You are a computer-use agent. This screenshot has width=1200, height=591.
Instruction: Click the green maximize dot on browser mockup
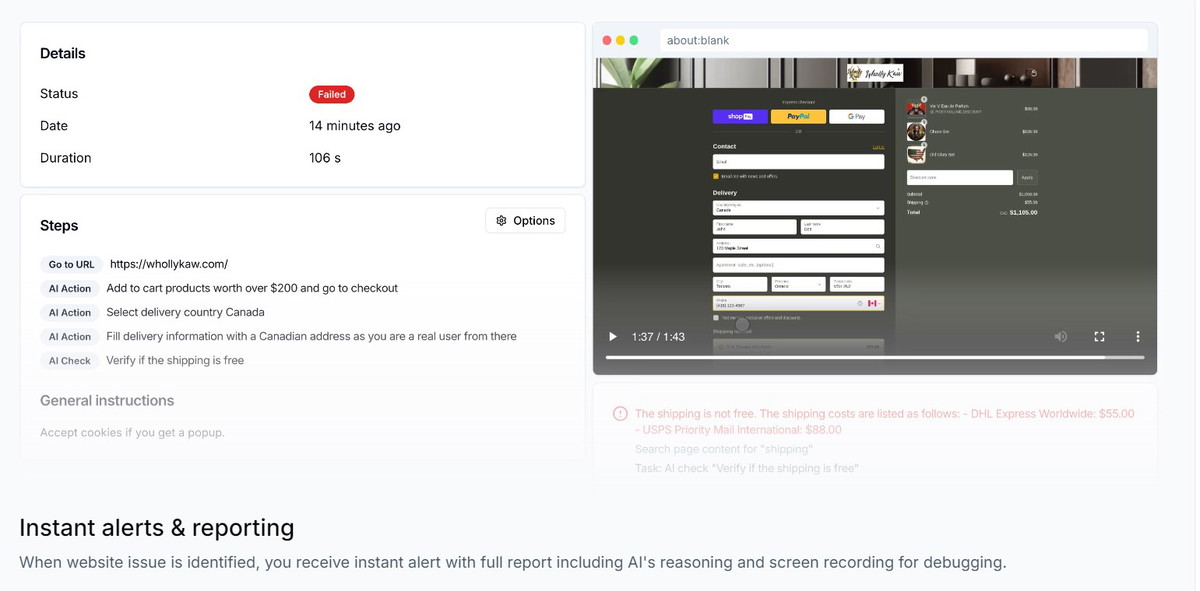point(634,40)
